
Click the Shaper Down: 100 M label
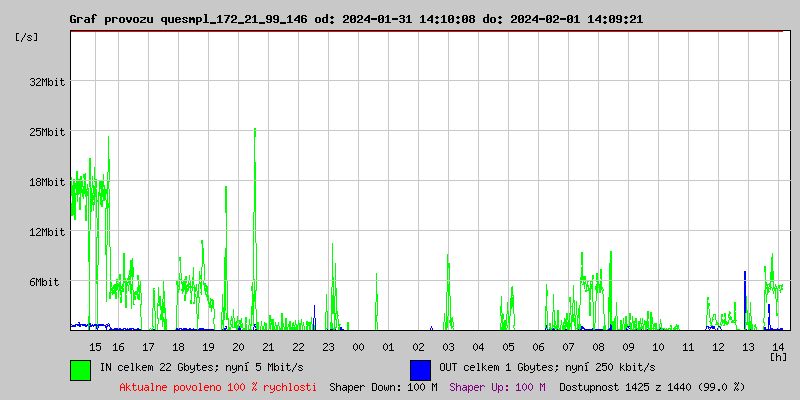coord(383,387)
